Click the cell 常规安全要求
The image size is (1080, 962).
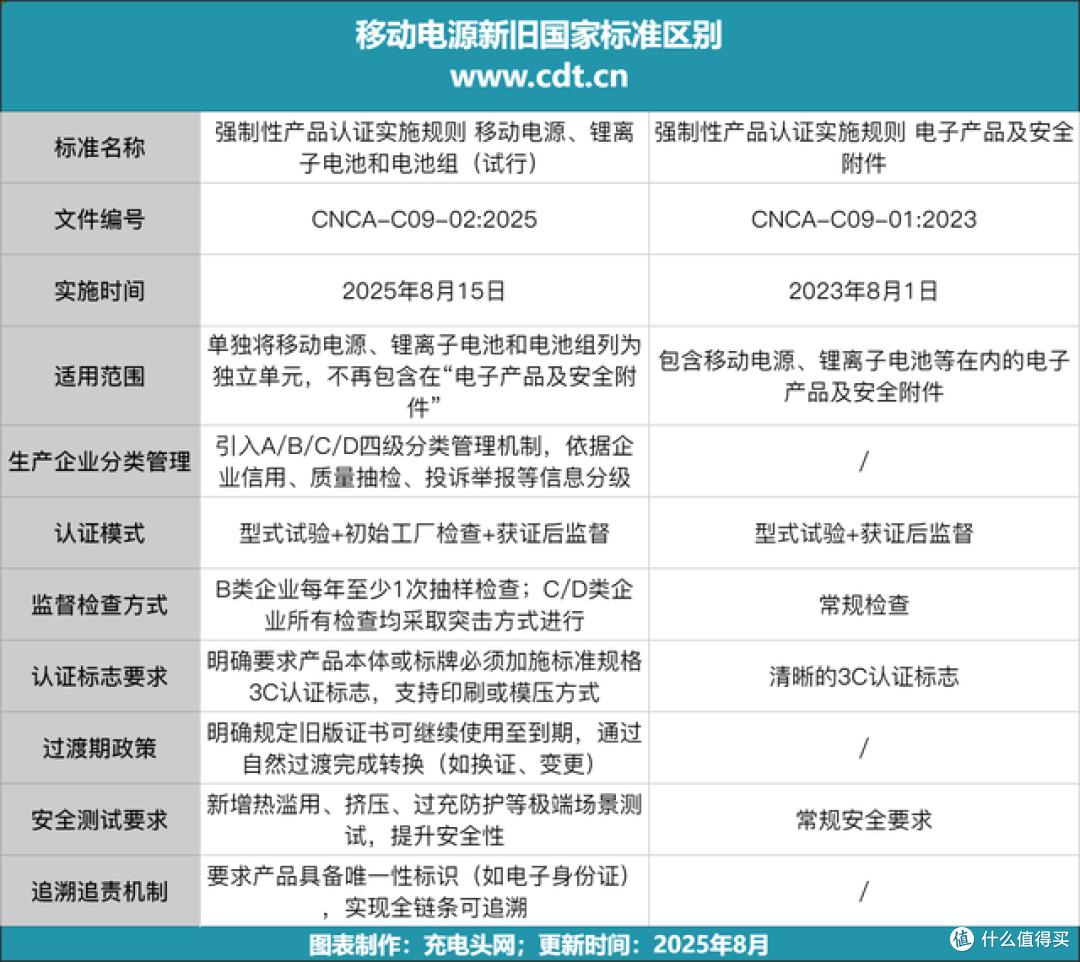click(x=864, y=819)
